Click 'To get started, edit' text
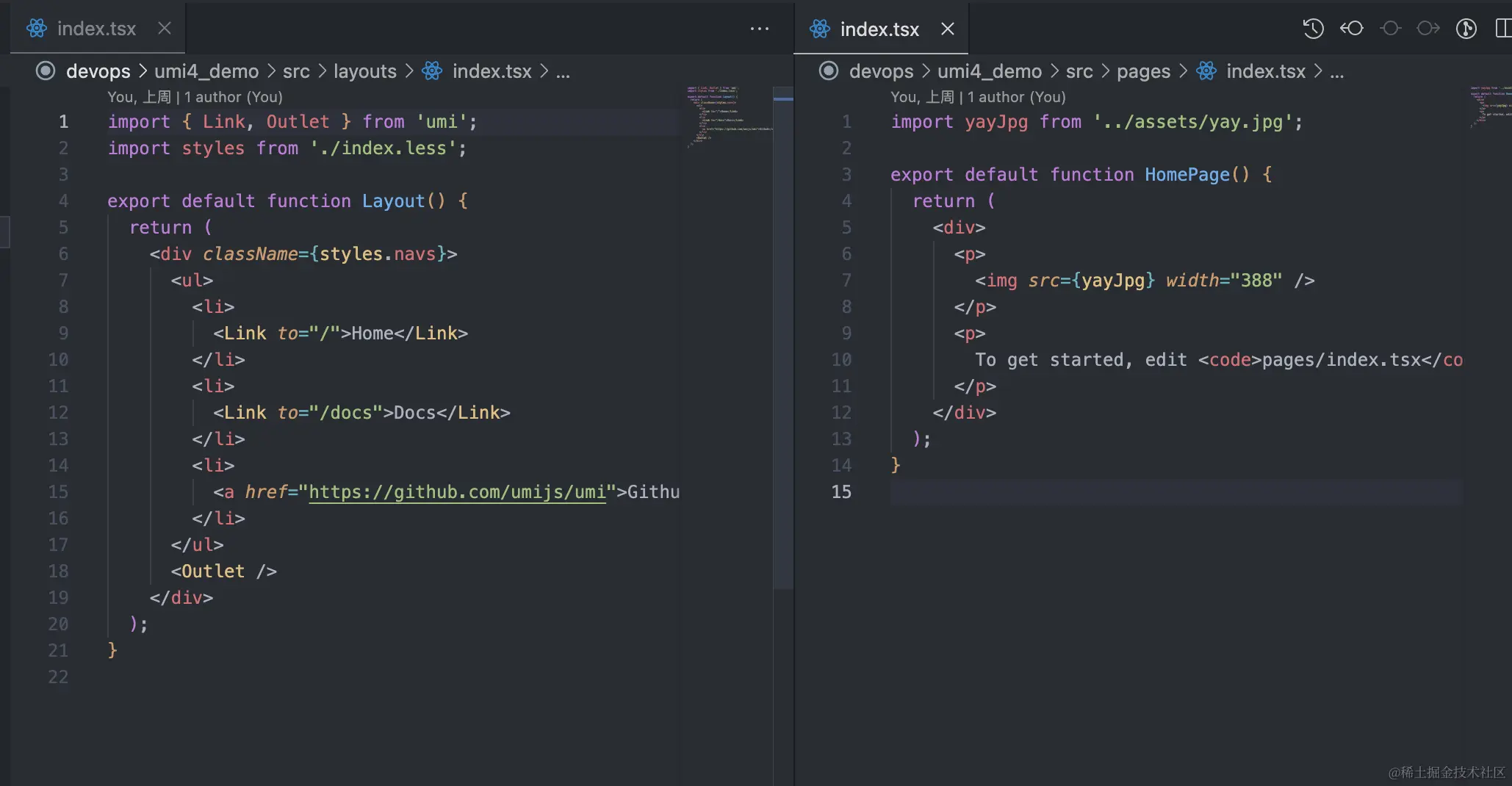 pos(1081,359)
